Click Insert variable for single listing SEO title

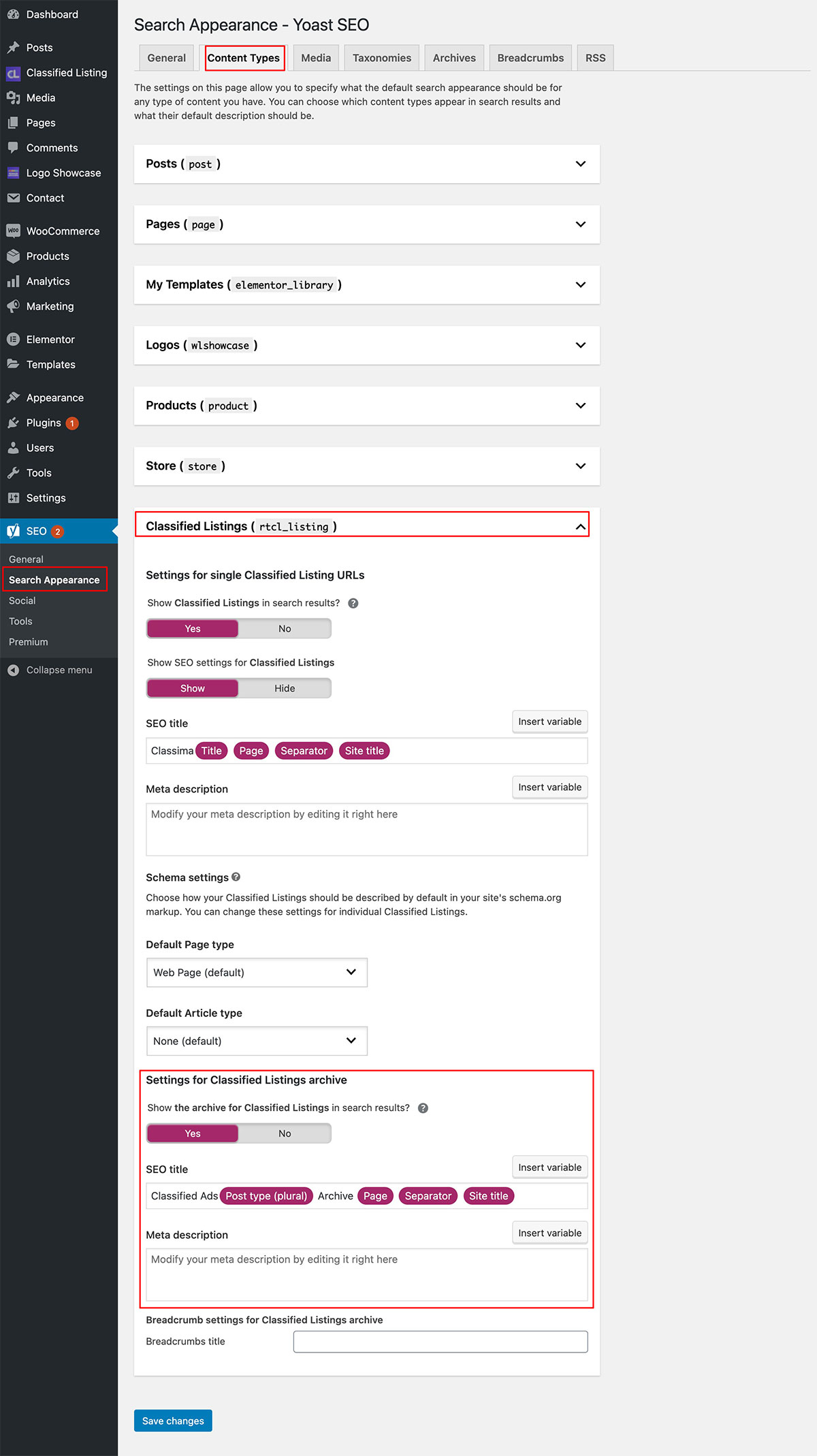pyautogui.click(x=550, y=722)
